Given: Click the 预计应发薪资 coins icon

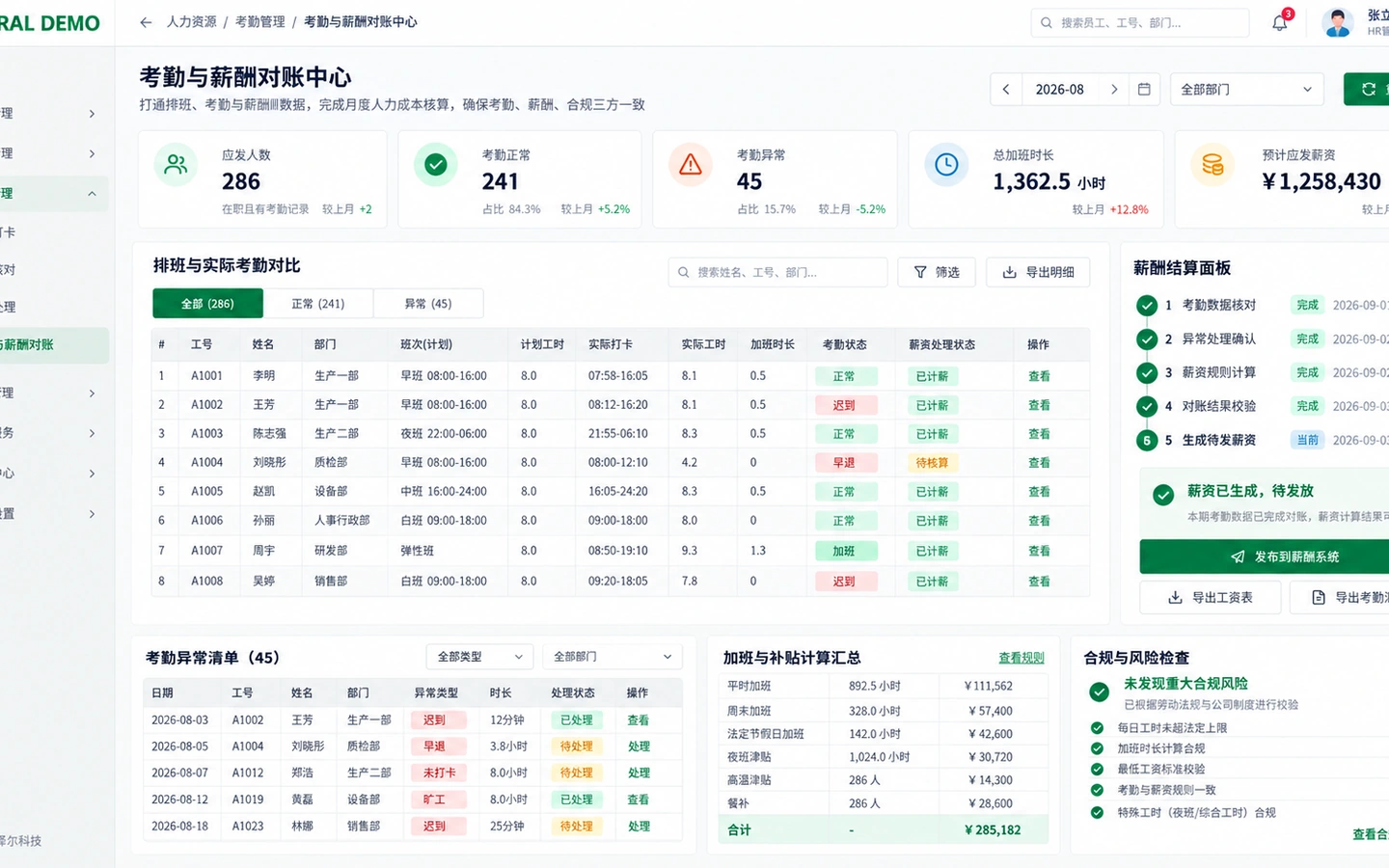Looking at the screenshot, I should (x=1212, y=165).
